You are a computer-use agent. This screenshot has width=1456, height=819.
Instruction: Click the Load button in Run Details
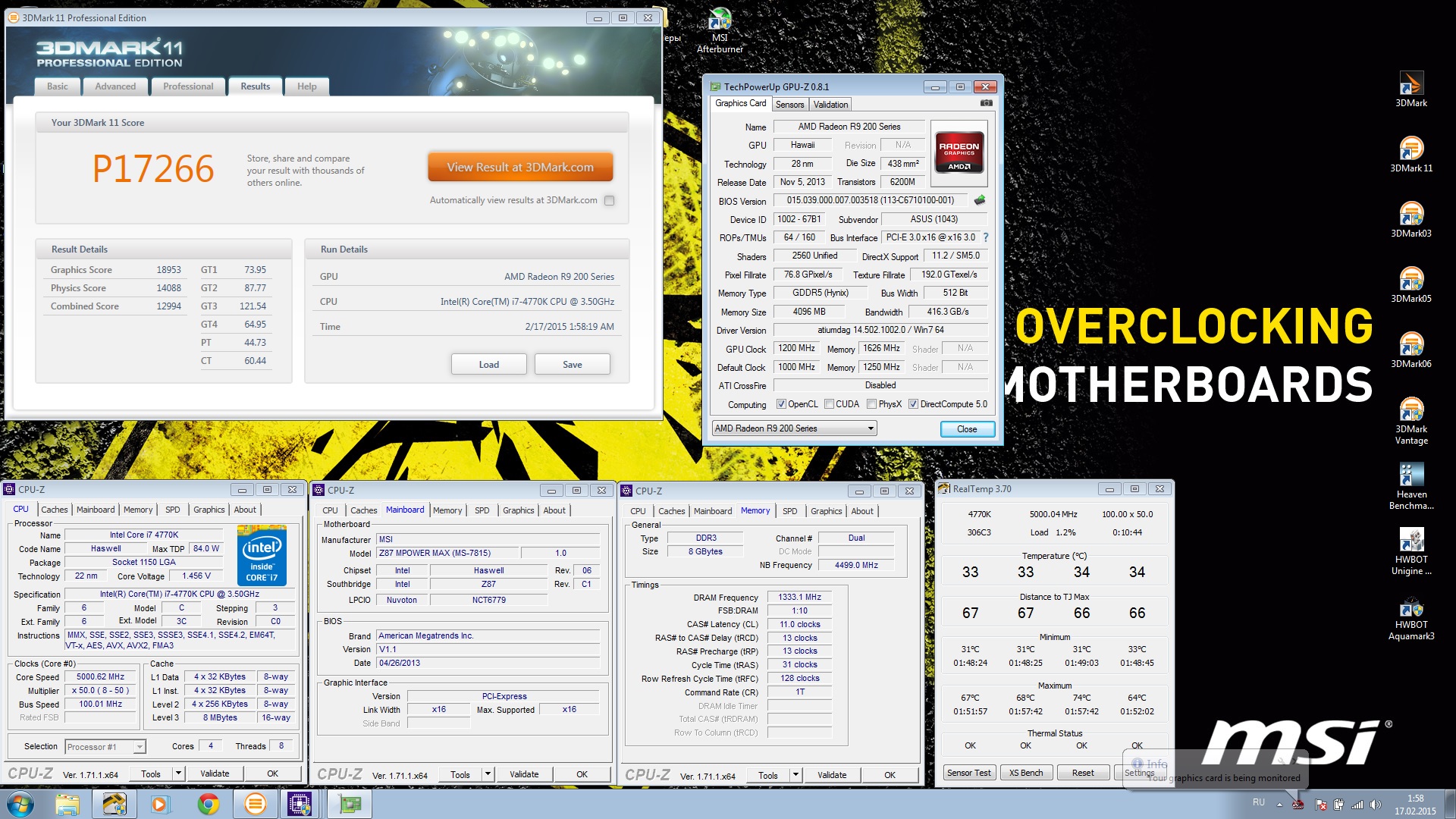point(488,365)
